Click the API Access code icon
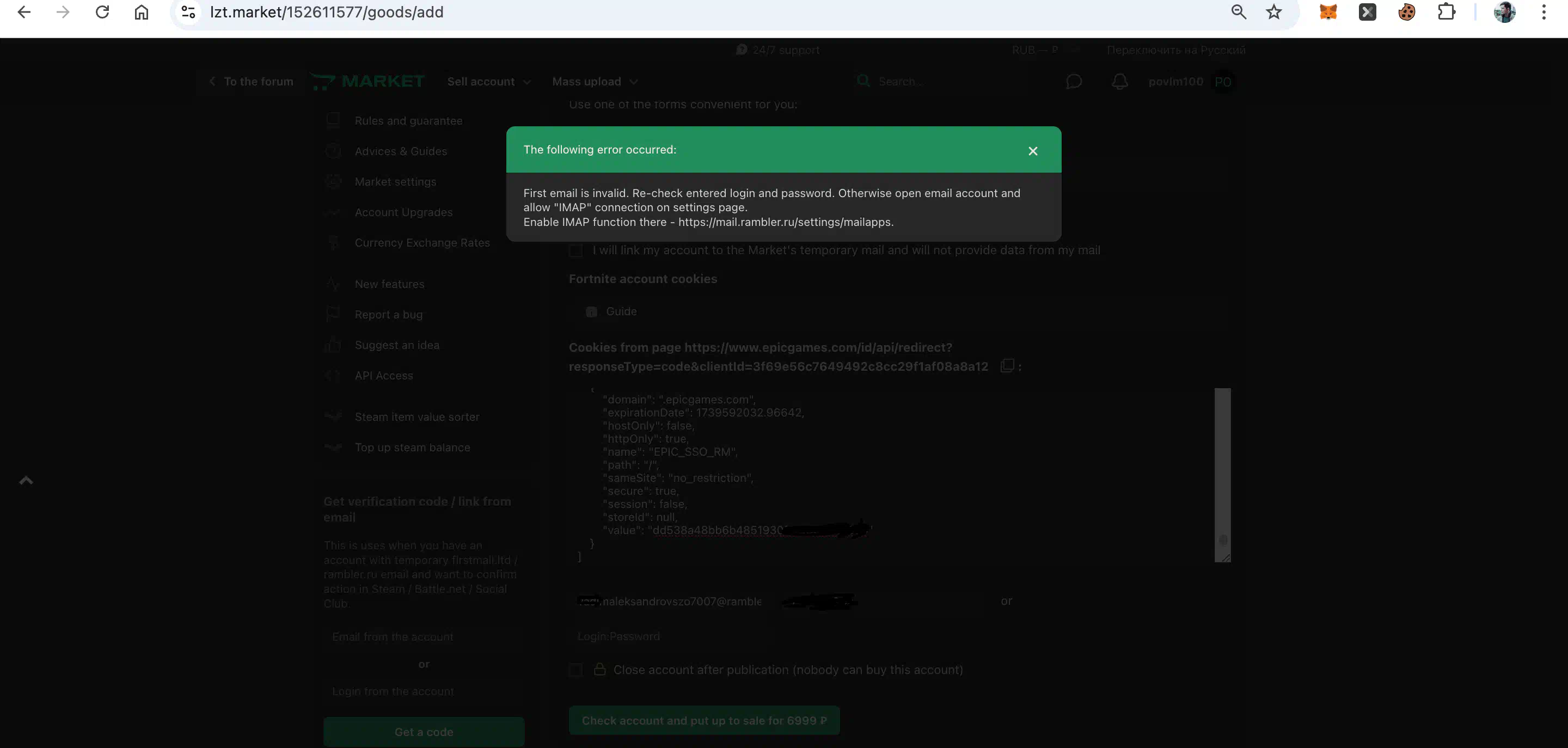1568x748 pixels. pos(333,376)
